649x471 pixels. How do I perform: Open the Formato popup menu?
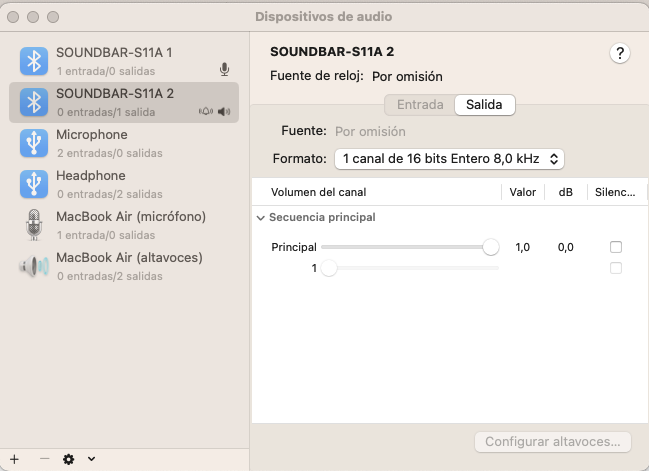click(x=449, y=159)
